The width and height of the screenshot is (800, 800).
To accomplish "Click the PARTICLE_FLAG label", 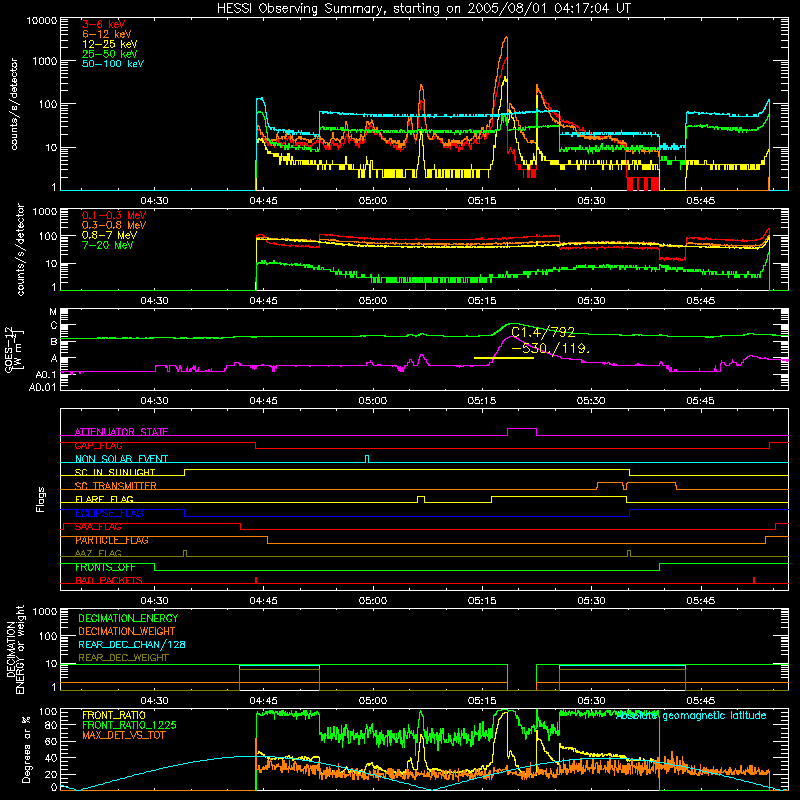I will 112,540.
